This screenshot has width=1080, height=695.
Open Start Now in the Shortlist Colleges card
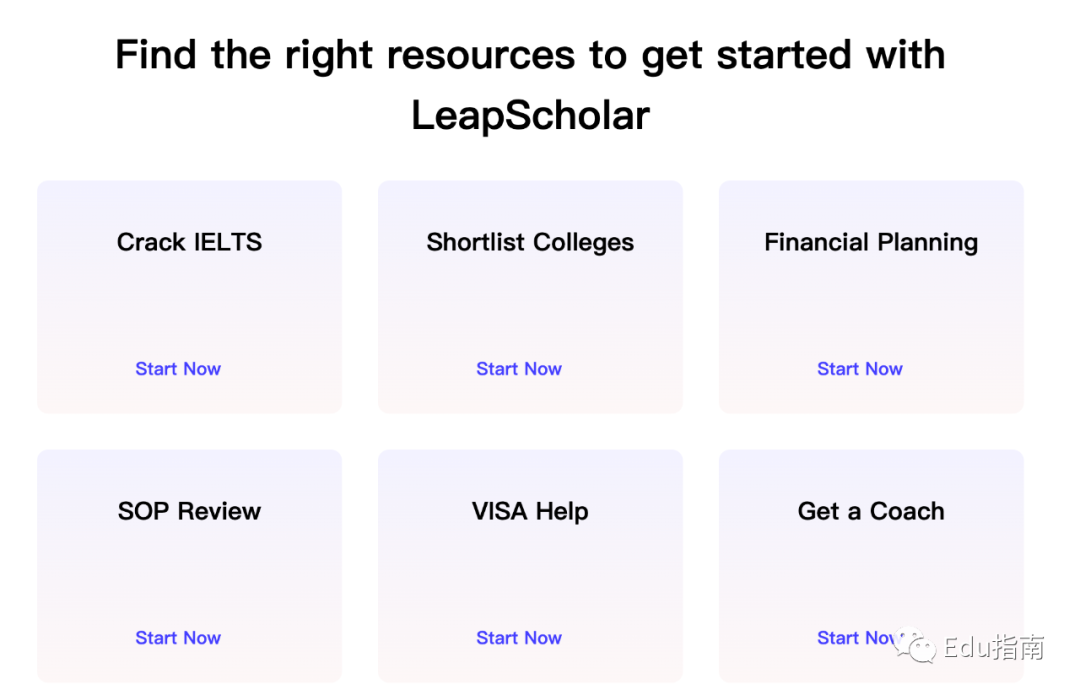pyautogui.click(x=519, y=369)
